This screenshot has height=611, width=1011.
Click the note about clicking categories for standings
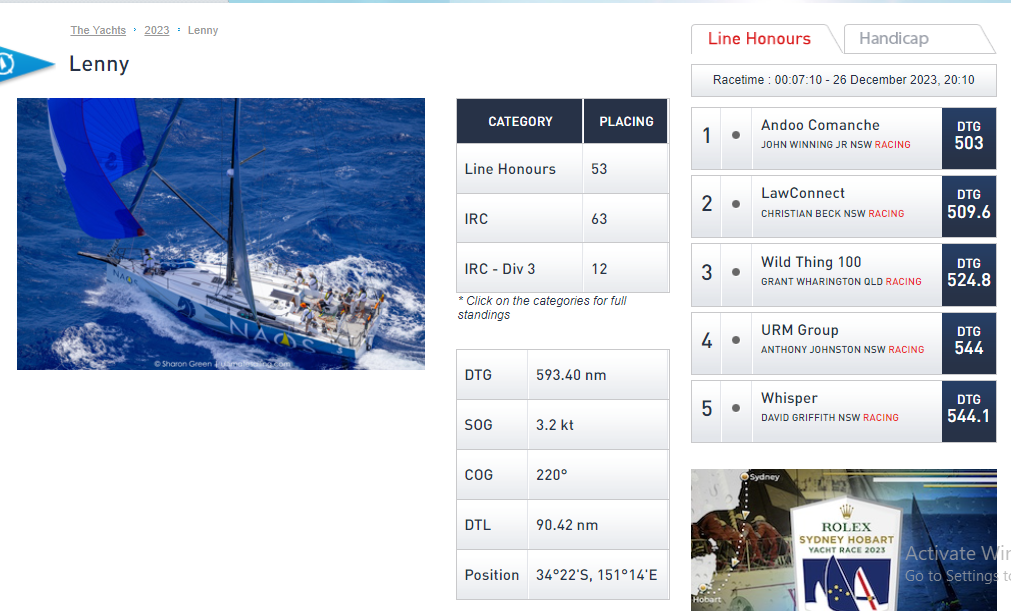(x=542, y=307)
